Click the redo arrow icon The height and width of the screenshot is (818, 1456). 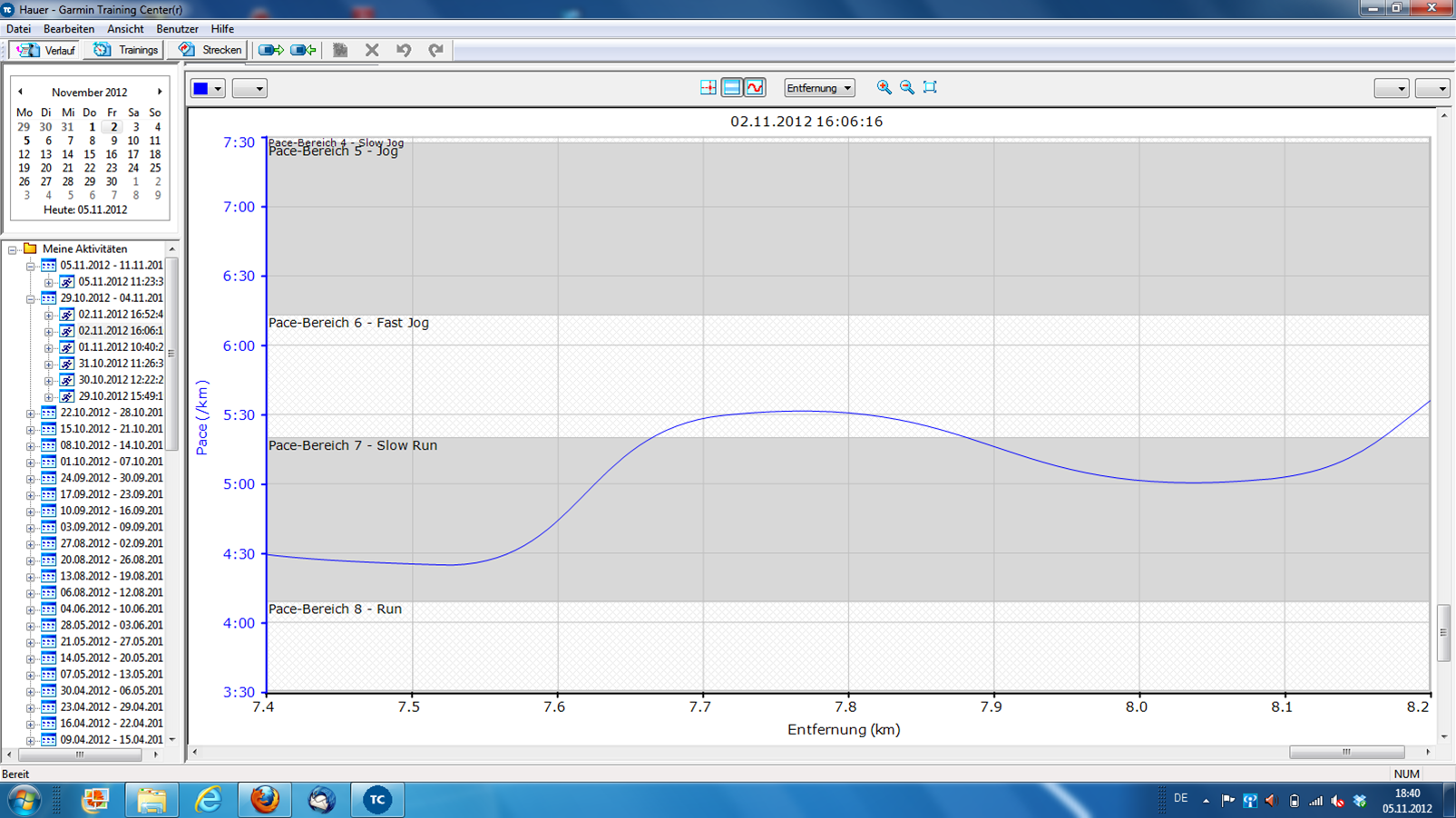coord(436,50)
